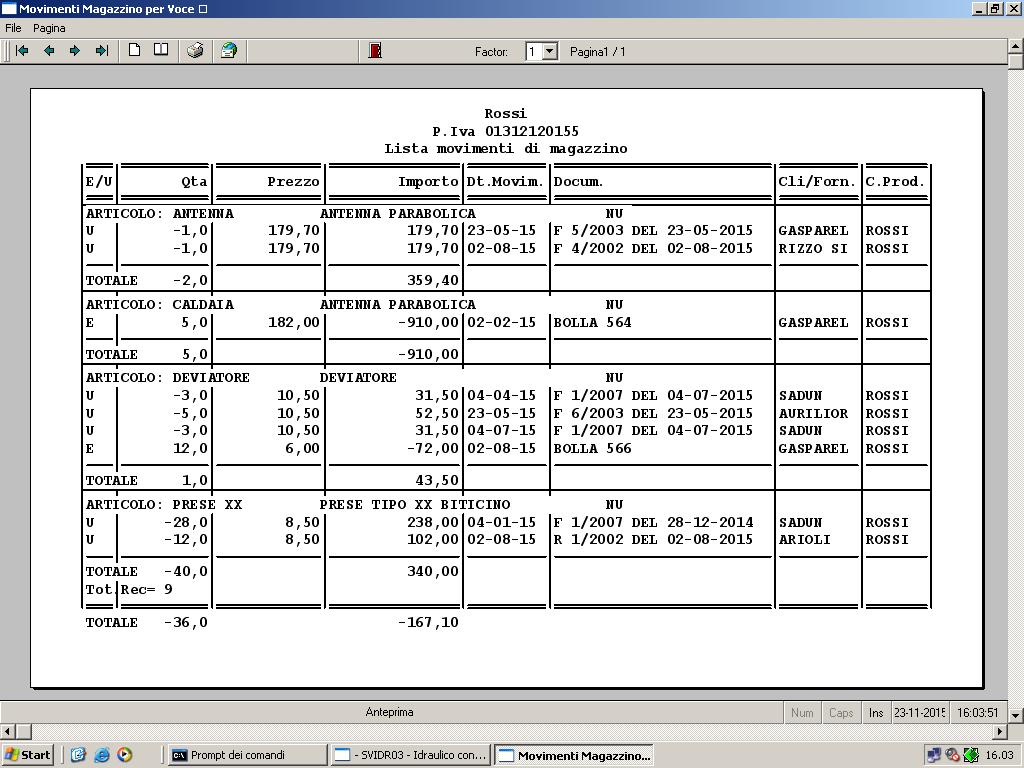This screenshot has height=768, width=1024.
Task: Select Movimenti Magazzino taskbar button
Action: point(575,755)
